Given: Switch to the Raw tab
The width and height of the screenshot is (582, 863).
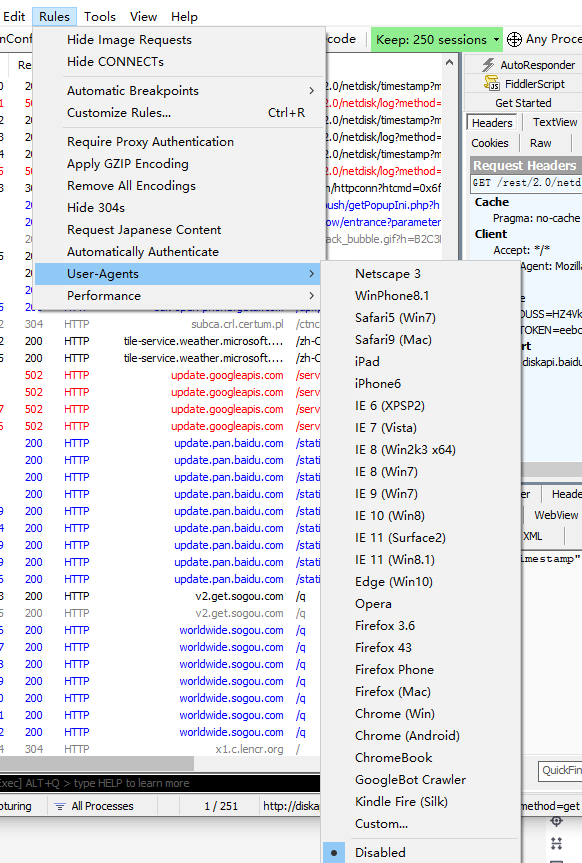Looking at the screenshot, I should pyautogui.click(x=541, y=143).
